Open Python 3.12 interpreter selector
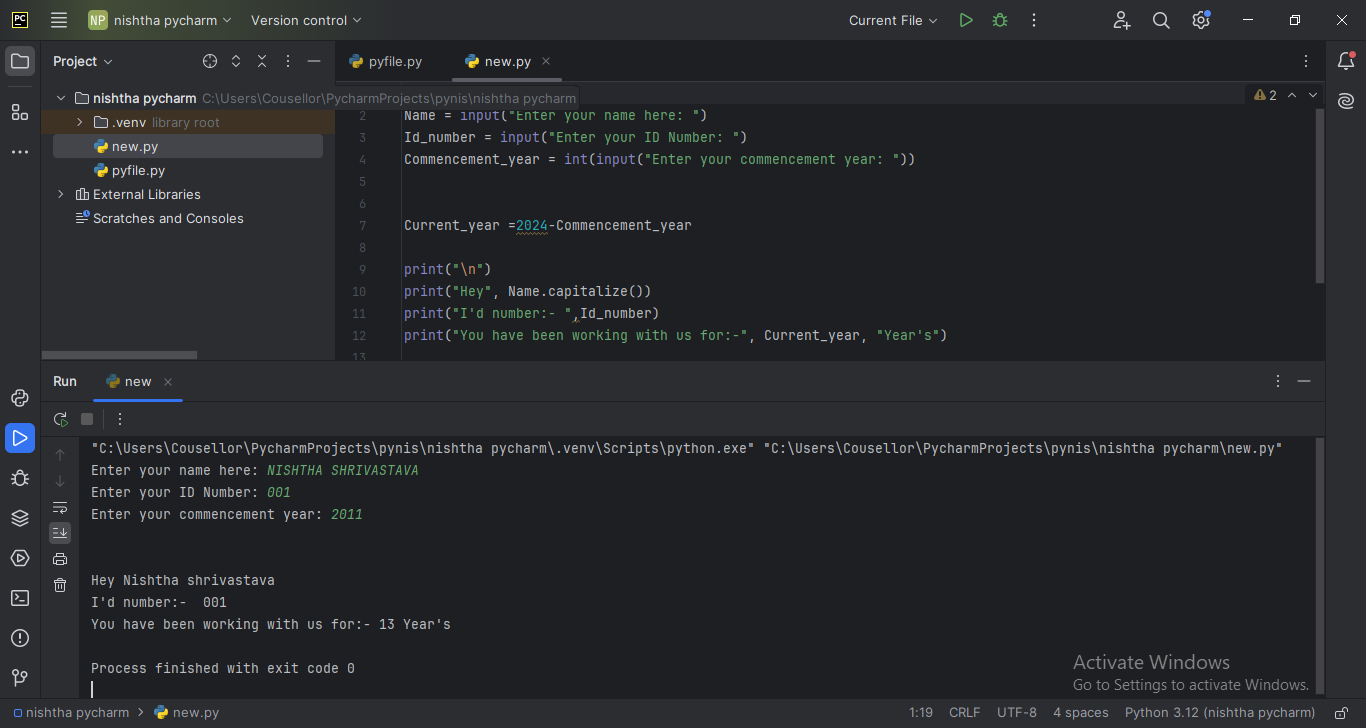The image size is (1366, 728). (1220, 713)
